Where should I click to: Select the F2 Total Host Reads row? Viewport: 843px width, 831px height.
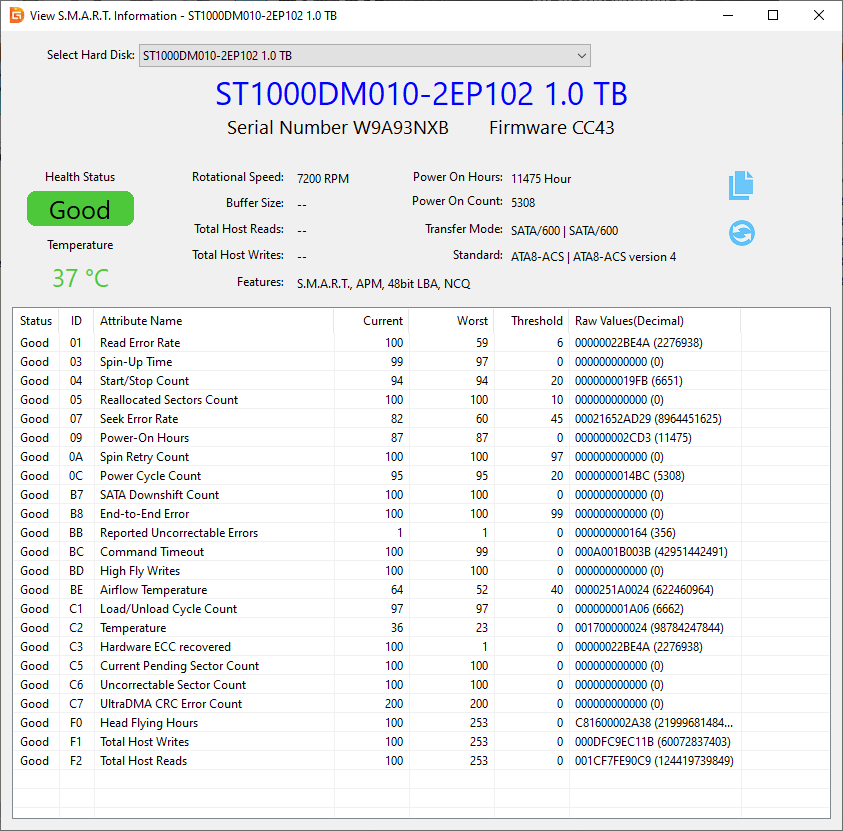(422, 761)
